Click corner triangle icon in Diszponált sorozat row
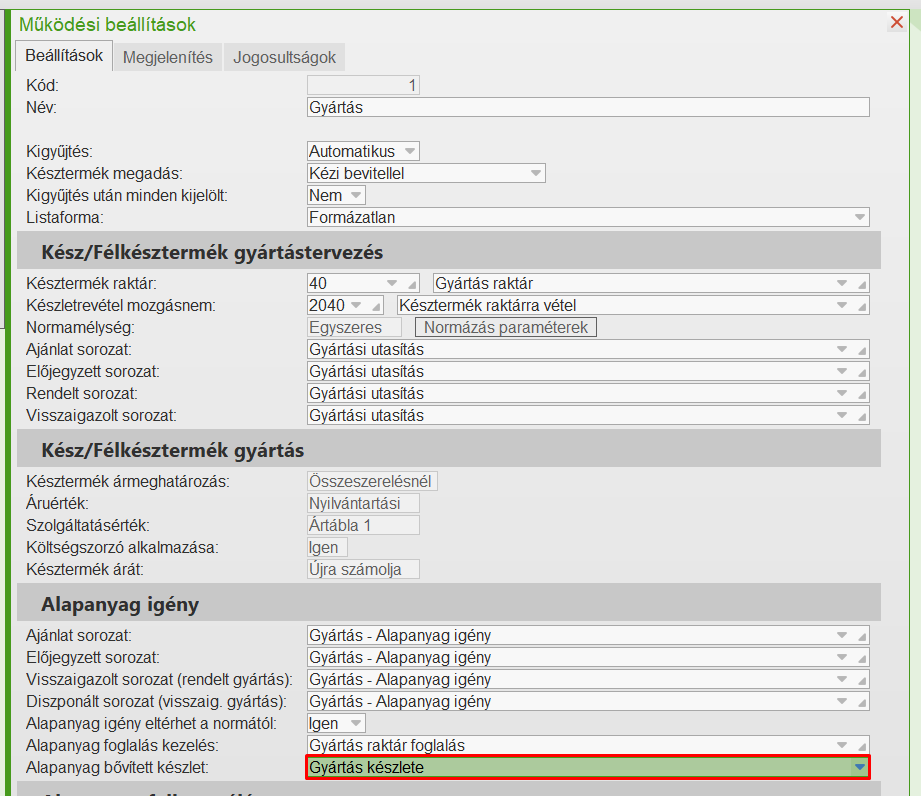The image size is (921, 796). tap(862, 703)
